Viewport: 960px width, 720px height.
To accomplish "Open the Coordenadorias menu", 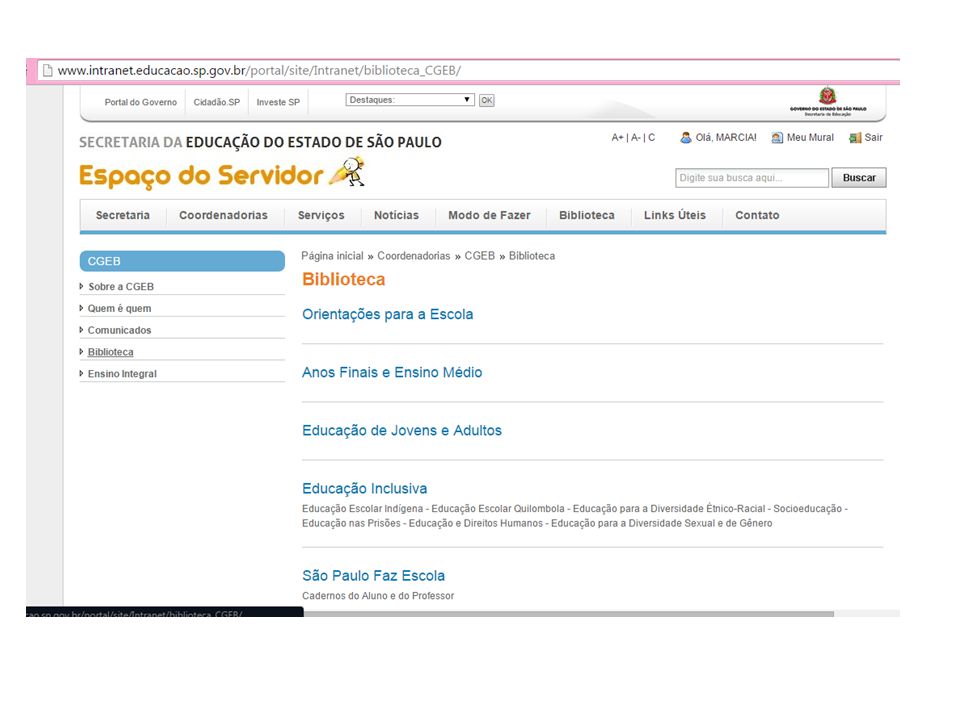I will point(223,216).
